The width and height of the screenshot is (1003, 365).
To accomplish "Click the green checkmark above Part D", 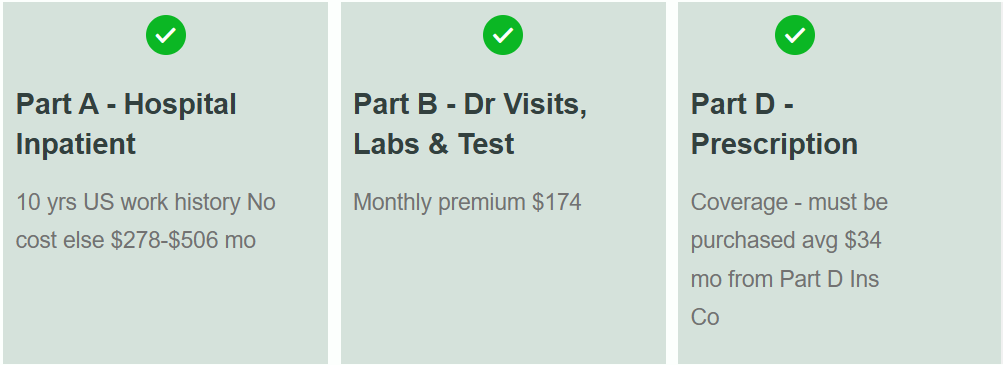I will coord(795,35).
